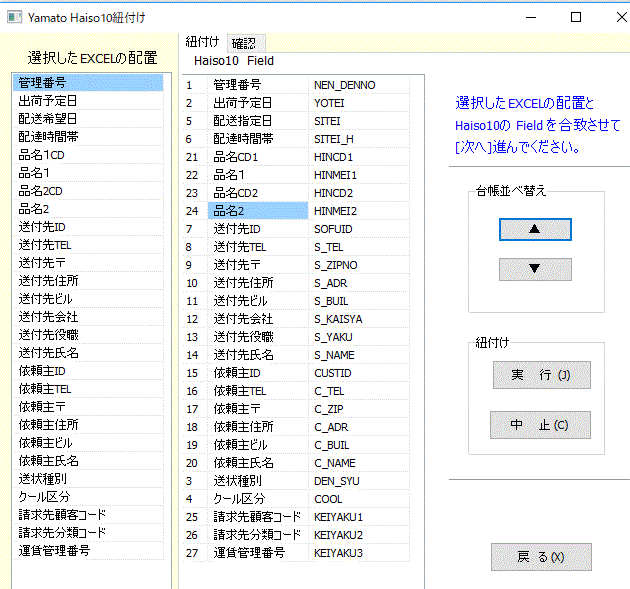Select 送付先TEL in the Excel layout list
Viewport: 630px width, 589px height.
pos(88,245)
